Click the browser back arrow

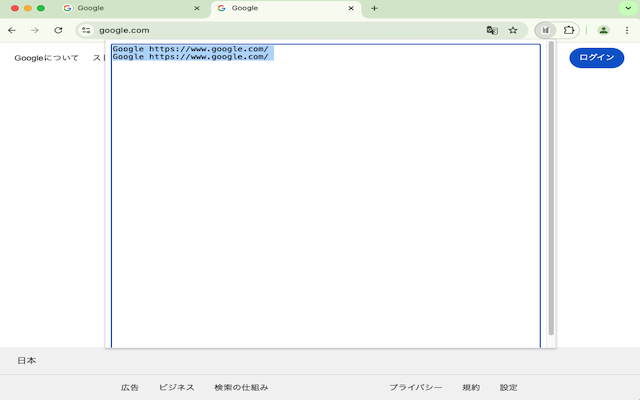pyautogui.click(x=12, y=30)
